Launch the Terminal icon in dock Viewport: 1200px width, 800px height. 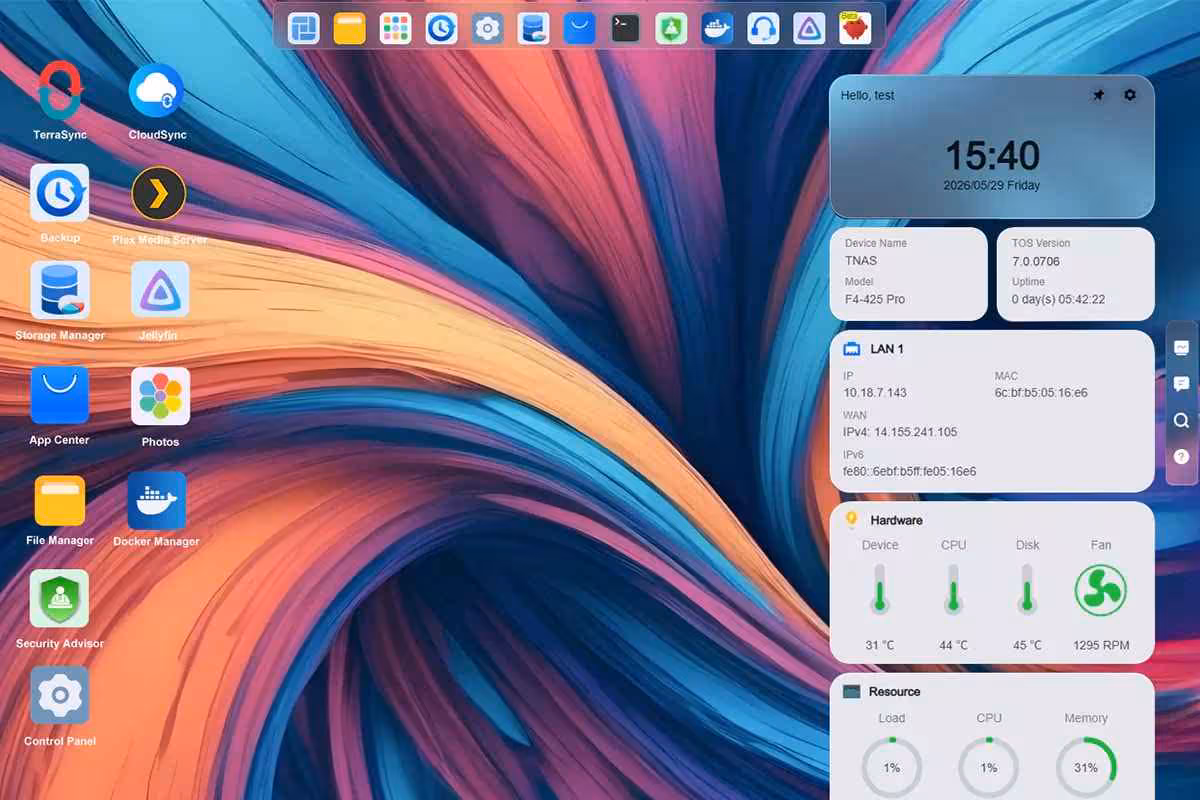click(x=625, y=28)
